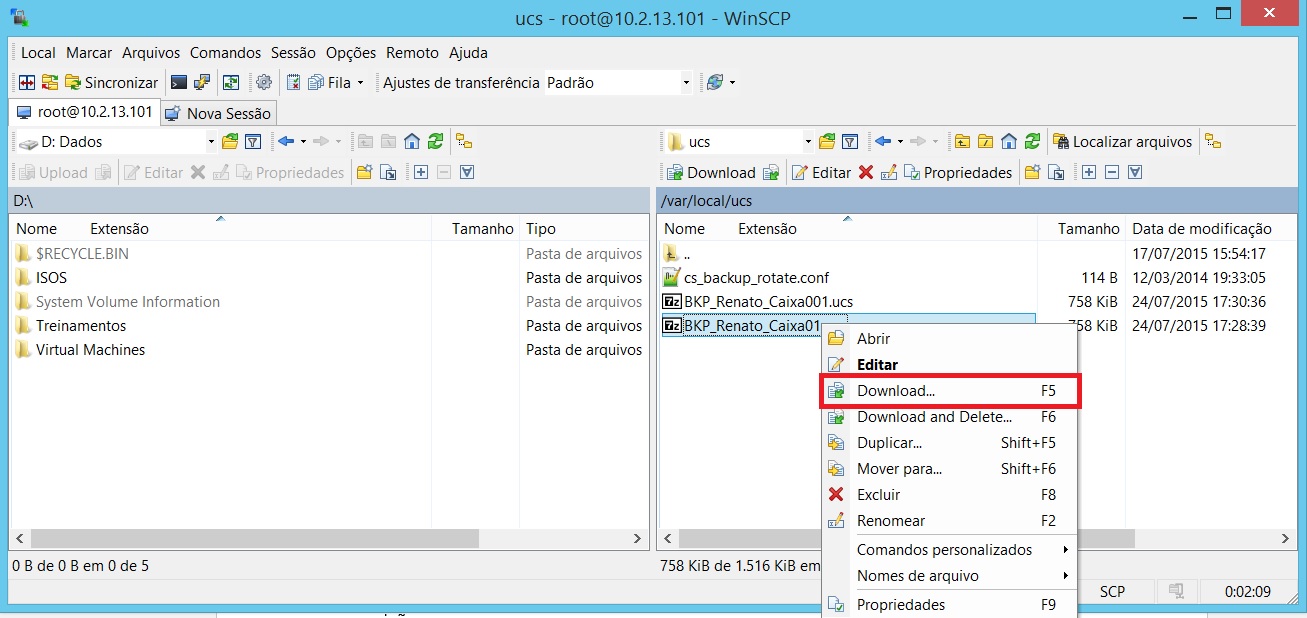1307x618 pixels.
Task: Click the Sincronizar button in toolbar
Action: [111, 83]
